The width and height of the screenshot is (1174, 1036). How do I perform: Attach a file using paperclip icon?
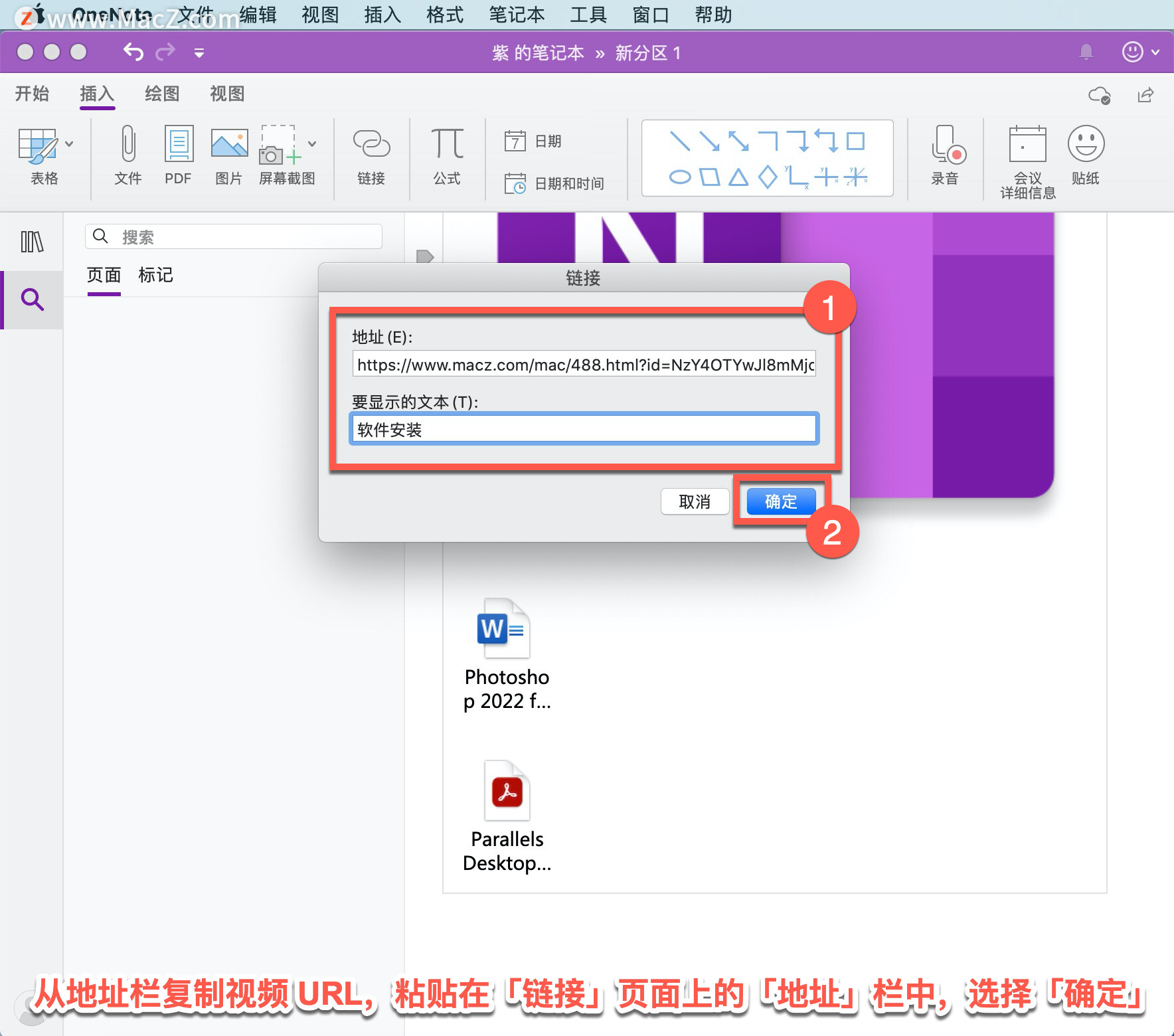[x=128, y=155]
